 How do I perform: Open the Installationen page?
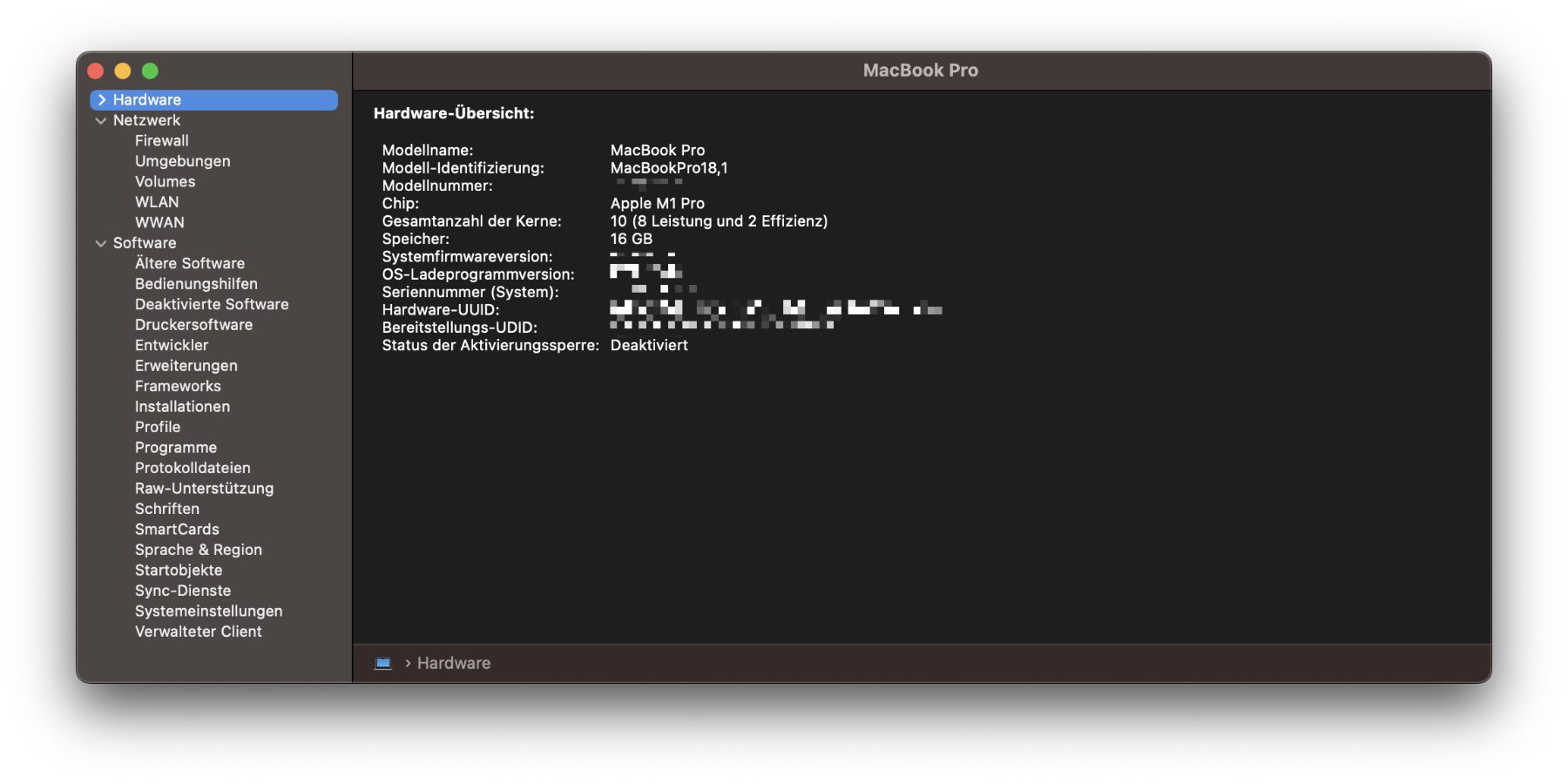tap(182, 406)
